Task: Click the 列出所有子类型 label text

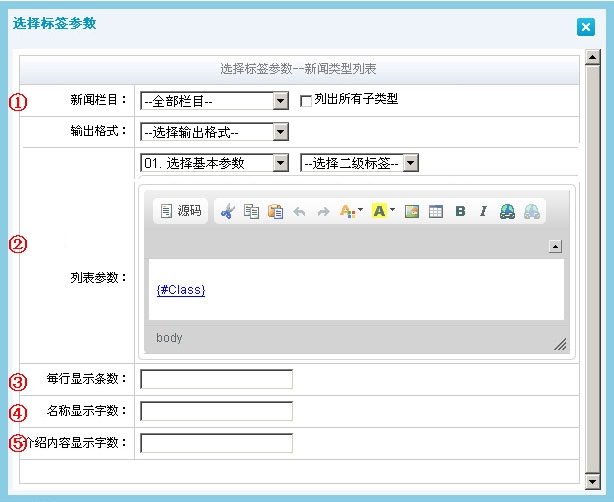Action: point(356,99)
